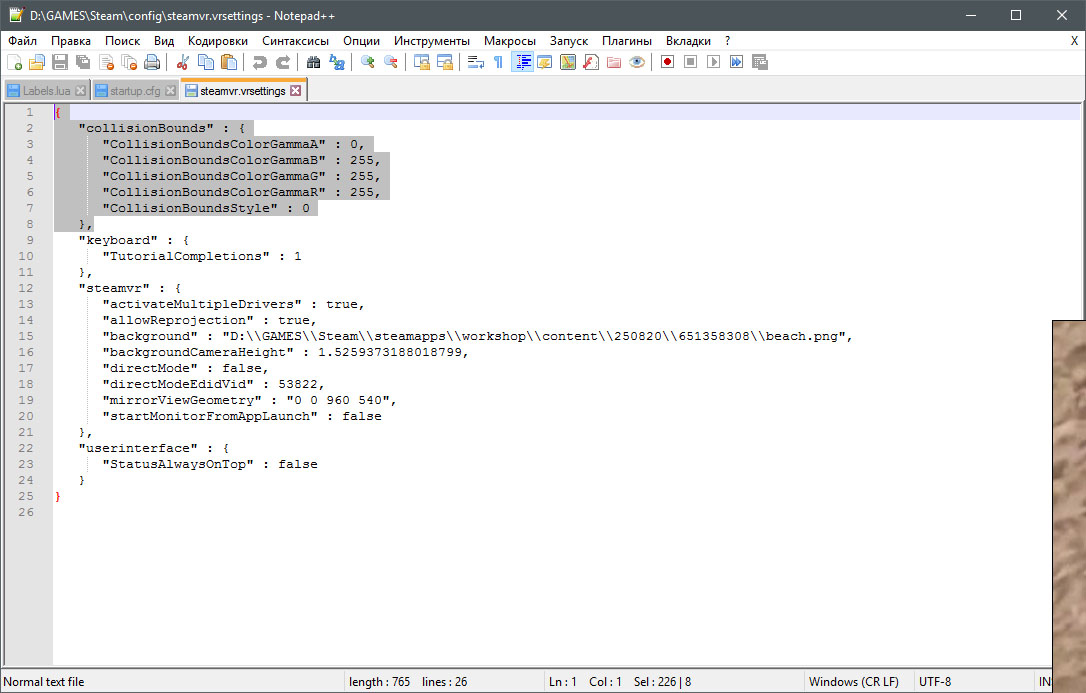
Task: Close the startup.cfg tab
Action: (170, 91)
